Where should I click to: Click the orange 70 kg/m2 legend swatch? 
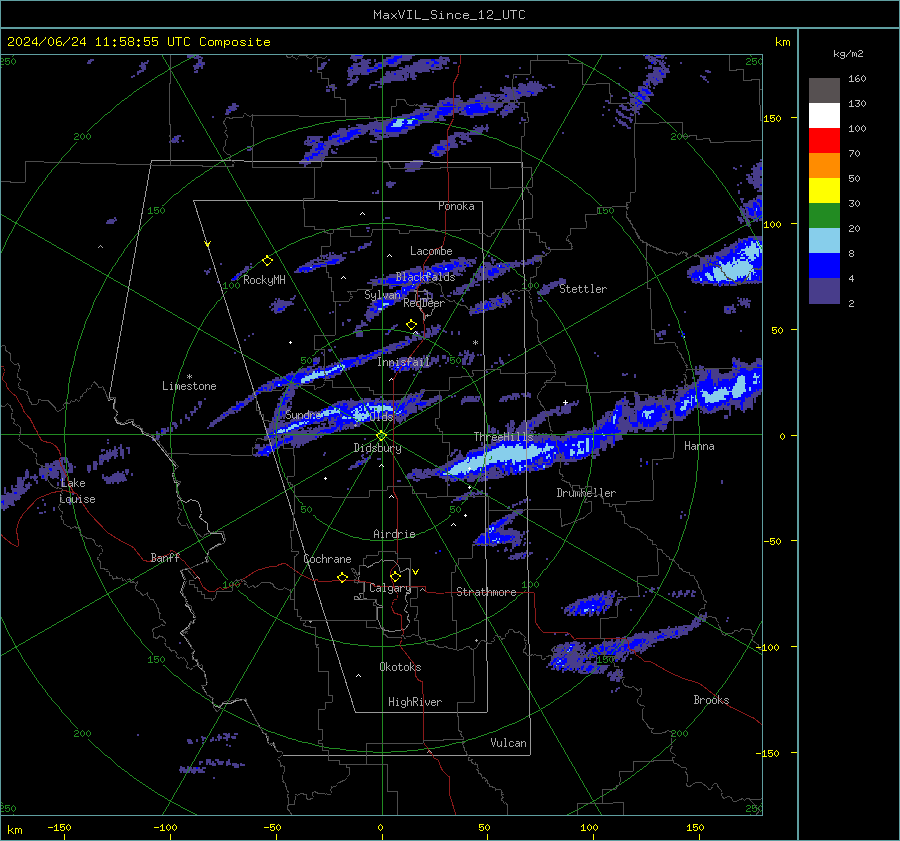click(x=824, y=165)
